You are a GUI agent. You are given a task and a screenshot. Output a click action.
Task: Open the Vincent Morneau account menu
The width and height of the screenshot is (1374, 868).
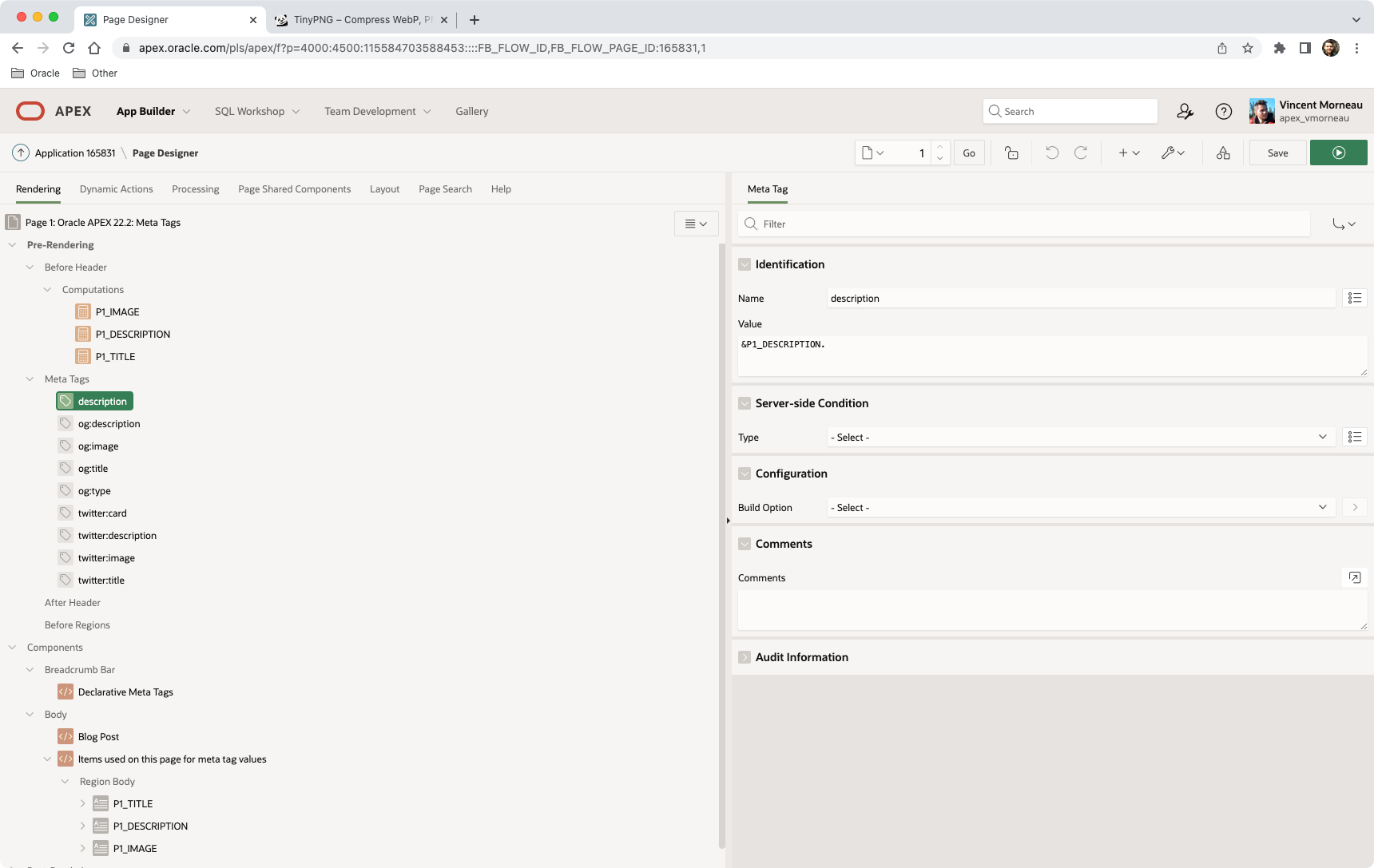click(x=1306, y=111)
